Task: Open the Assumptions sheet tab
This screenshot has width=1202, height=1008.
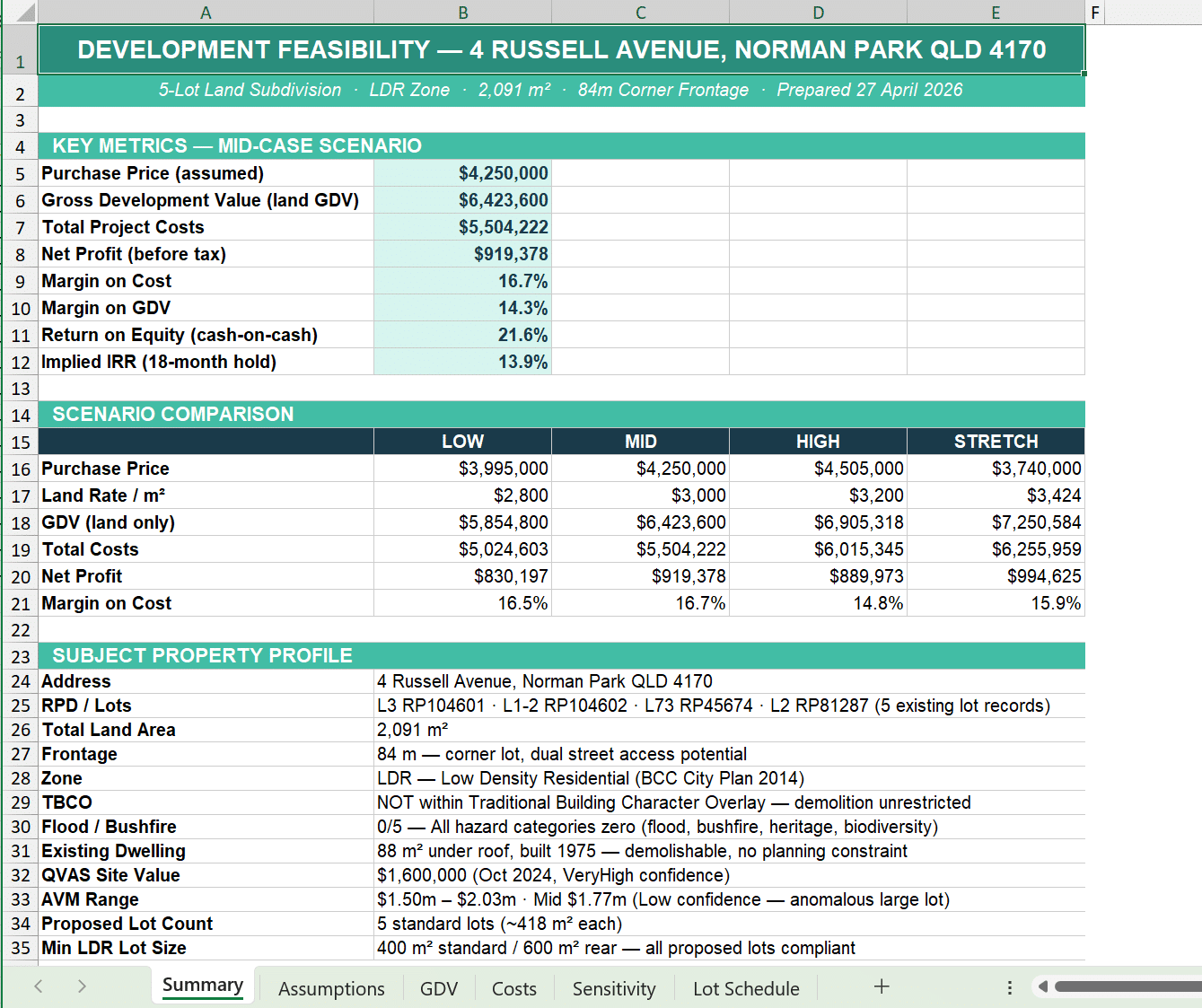Action: 331,988
